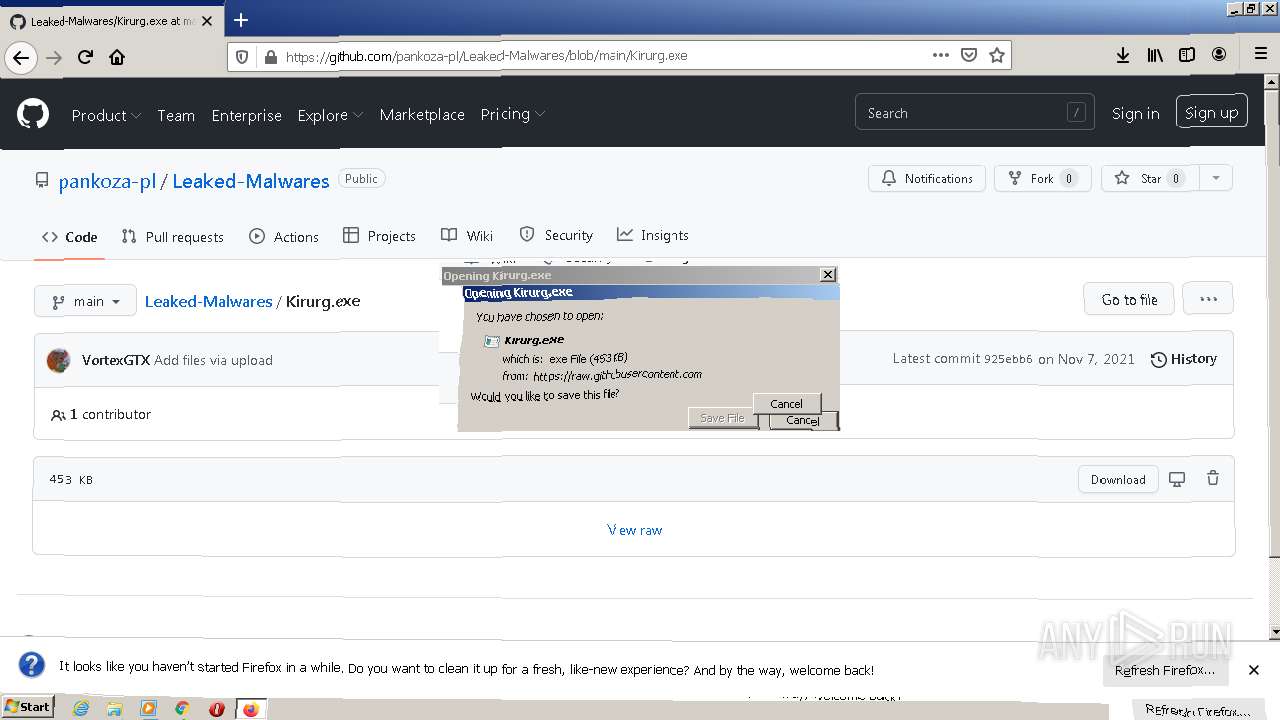
Task: Switch to the Pull requests tab
Action: [172, 237]
